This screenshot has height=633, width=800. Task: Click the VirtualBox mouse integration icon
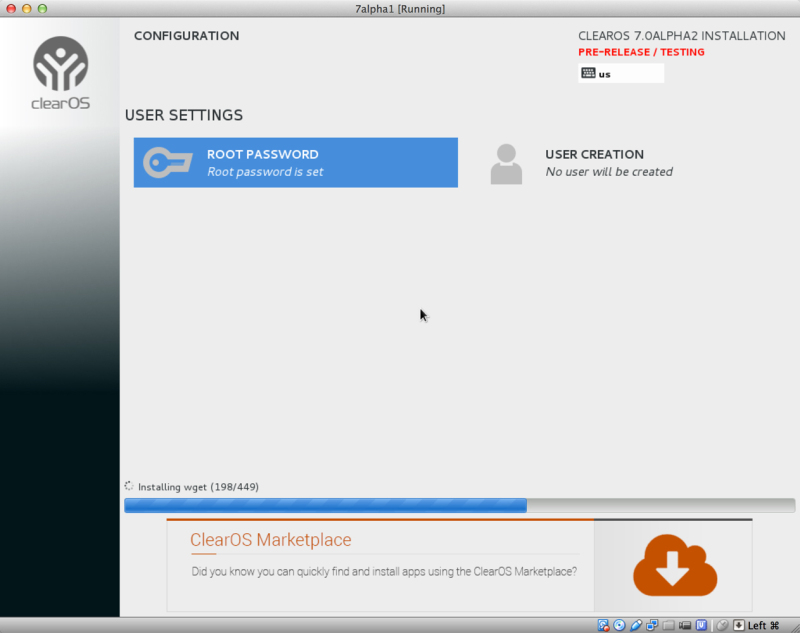(x=722, y=625)
